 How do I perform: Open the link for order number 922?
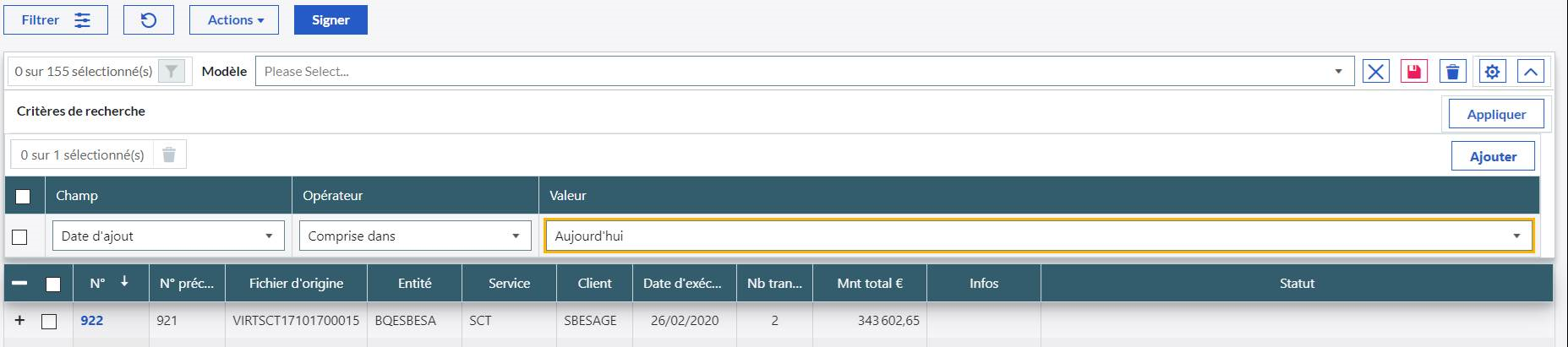[91, 321]
